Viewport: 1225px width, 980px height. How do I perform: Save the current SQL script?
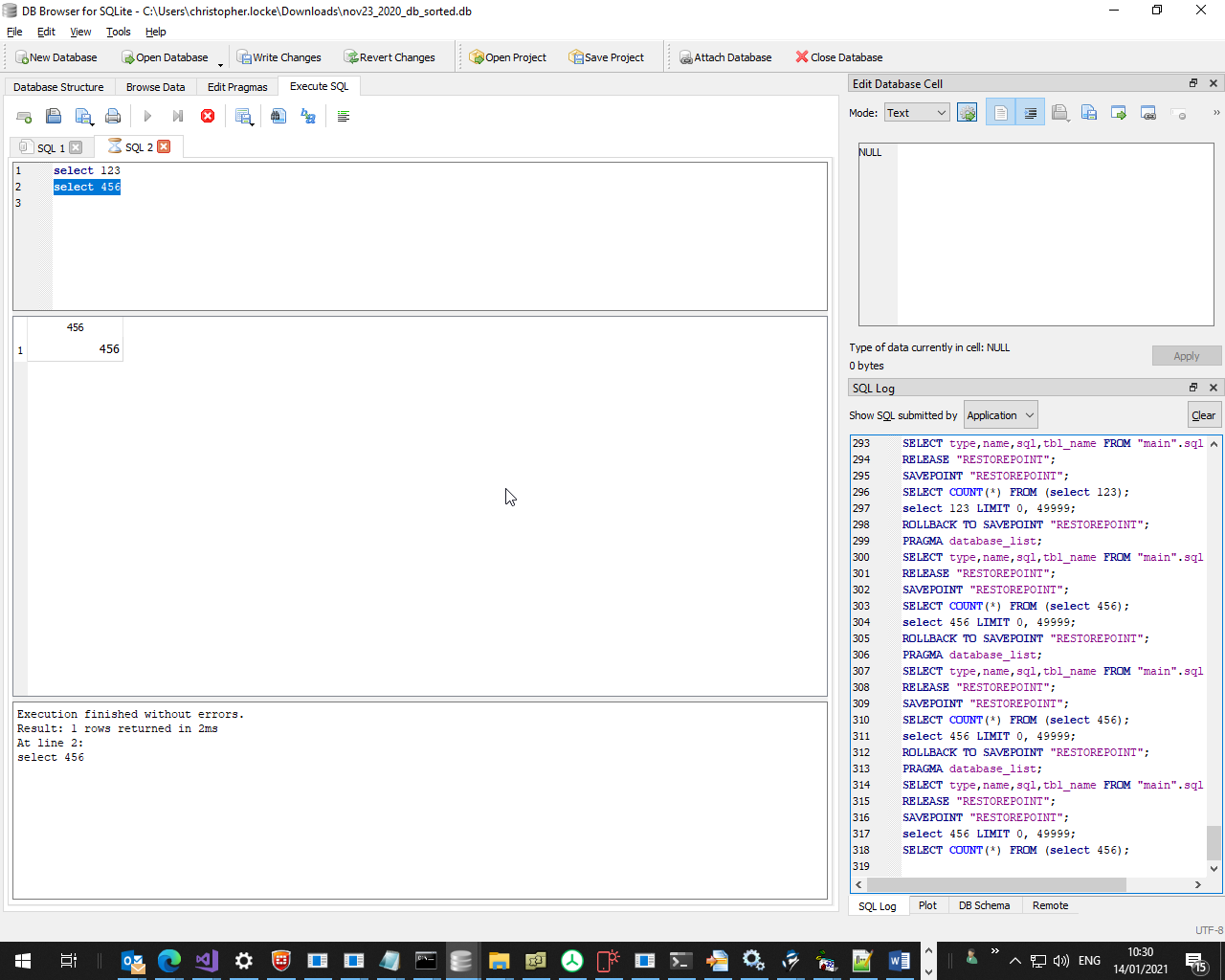click(83, 116)
